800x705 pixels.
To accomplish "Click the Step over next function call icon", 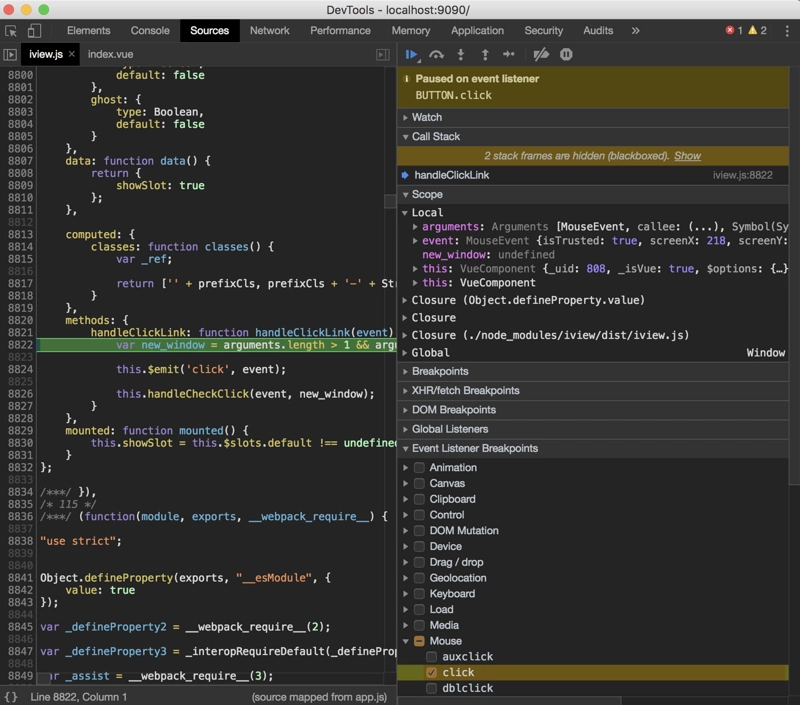I will (437, 56).
